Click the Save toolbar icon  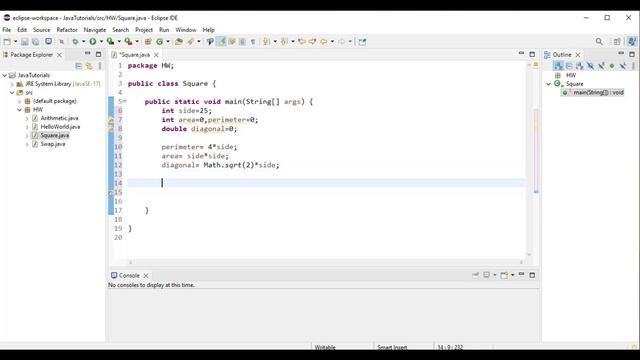coord(24,42)
